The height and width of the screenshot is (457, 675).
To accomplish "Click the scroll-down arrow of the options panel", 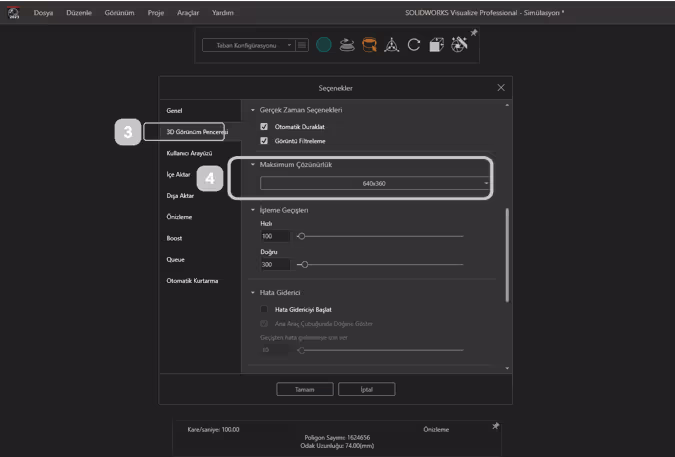I will pos(507,368).
